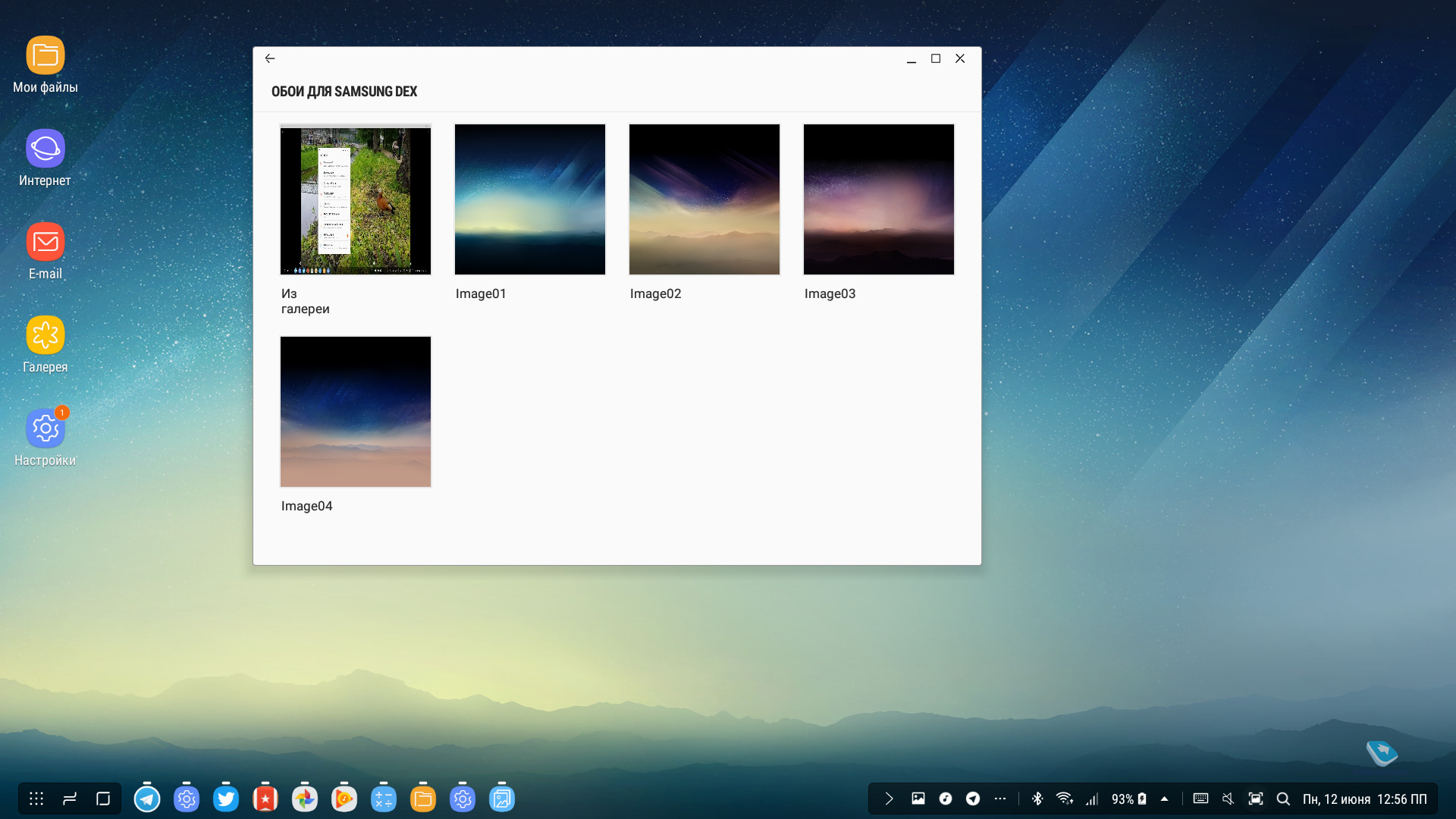Click the 'Image04' label text
The height and width of the screenshot is (819, 1456).
(x=306, y=506)
